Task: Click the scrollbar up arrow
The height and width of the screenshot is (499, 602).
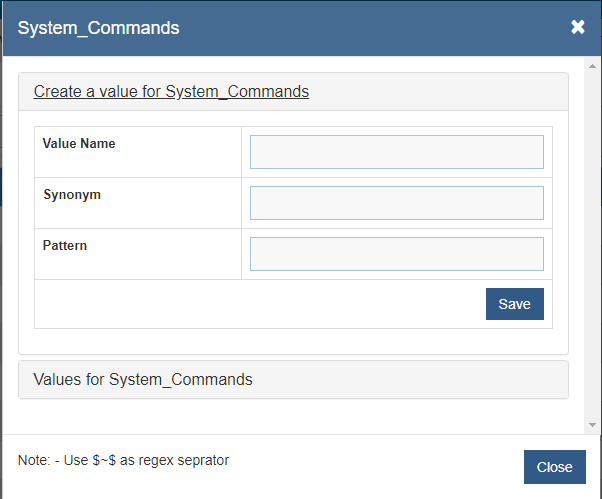Action: 590,64
